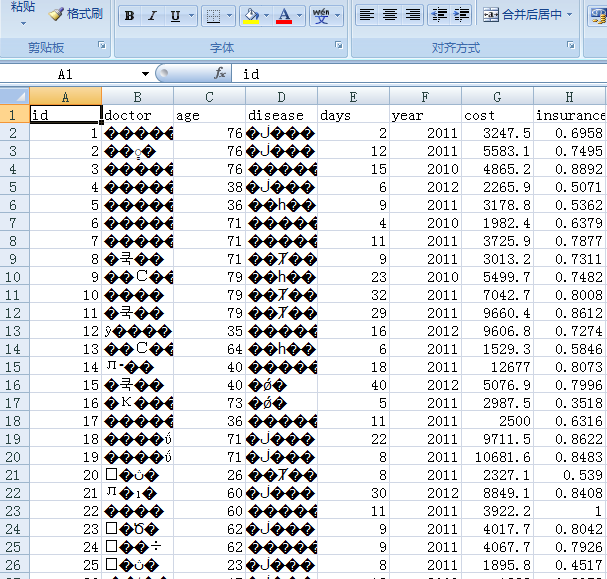Select the column D header
This screenshot has width=607, height=579.
[281, 97]
